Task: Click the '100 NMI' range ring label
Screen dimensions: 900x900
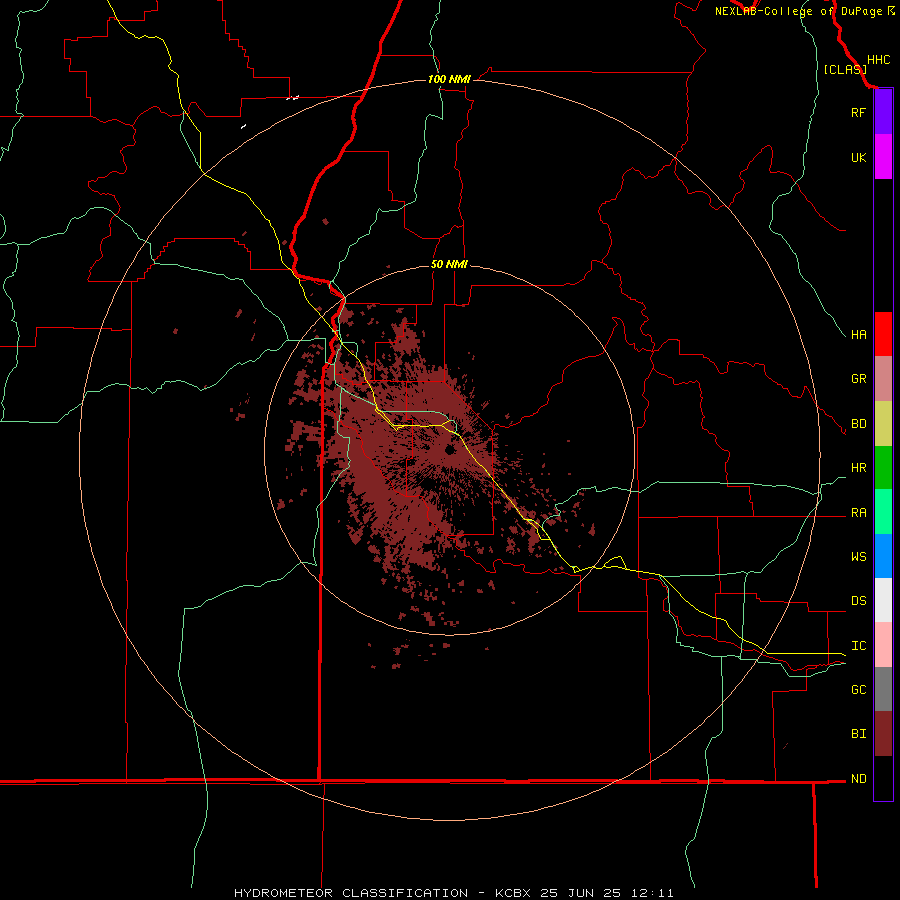Action: click(x=449, y=79)
